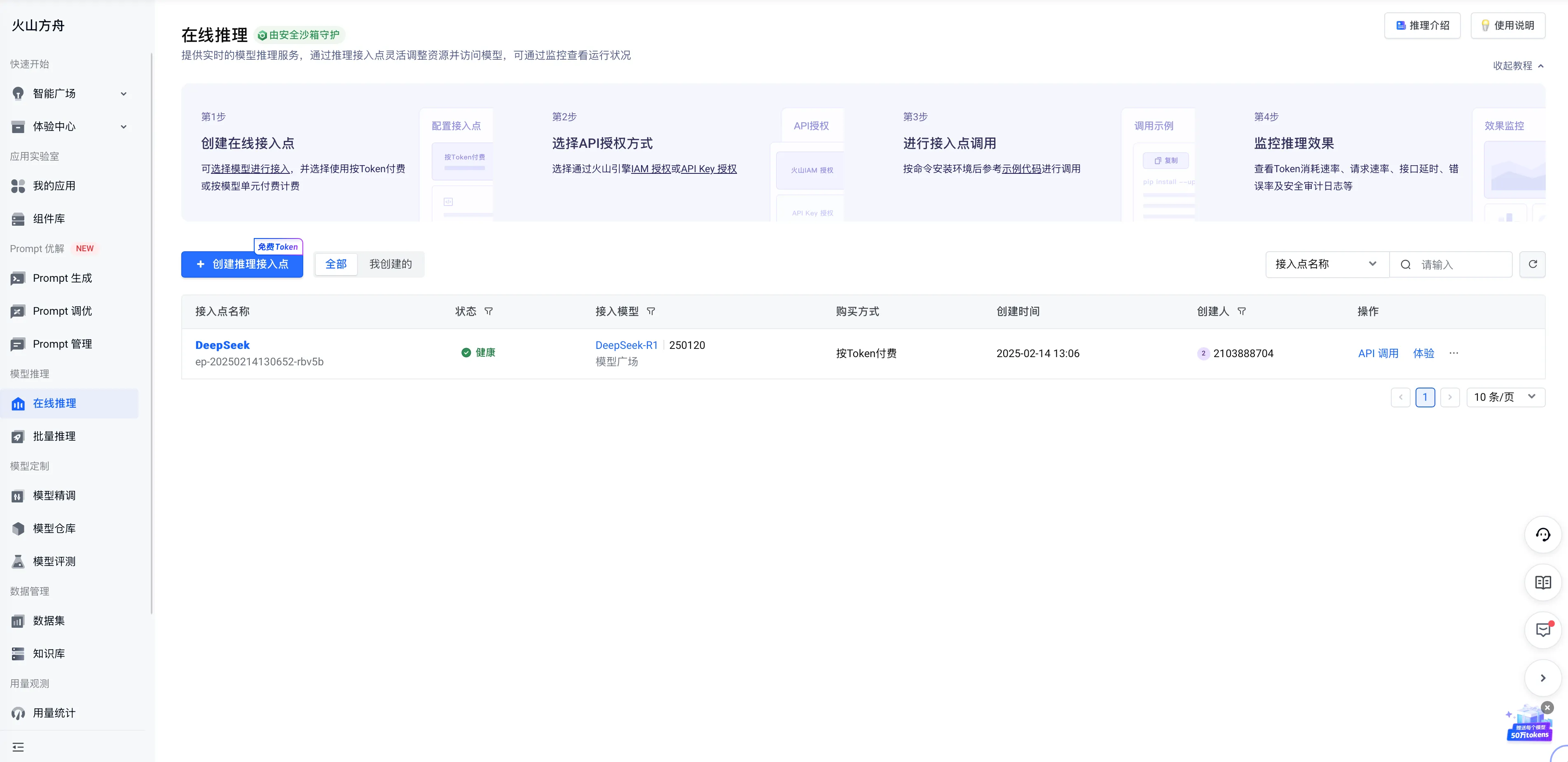Open the 接入点名称 search field dropdown
Screen dimensions: 1568x762
1327,264
